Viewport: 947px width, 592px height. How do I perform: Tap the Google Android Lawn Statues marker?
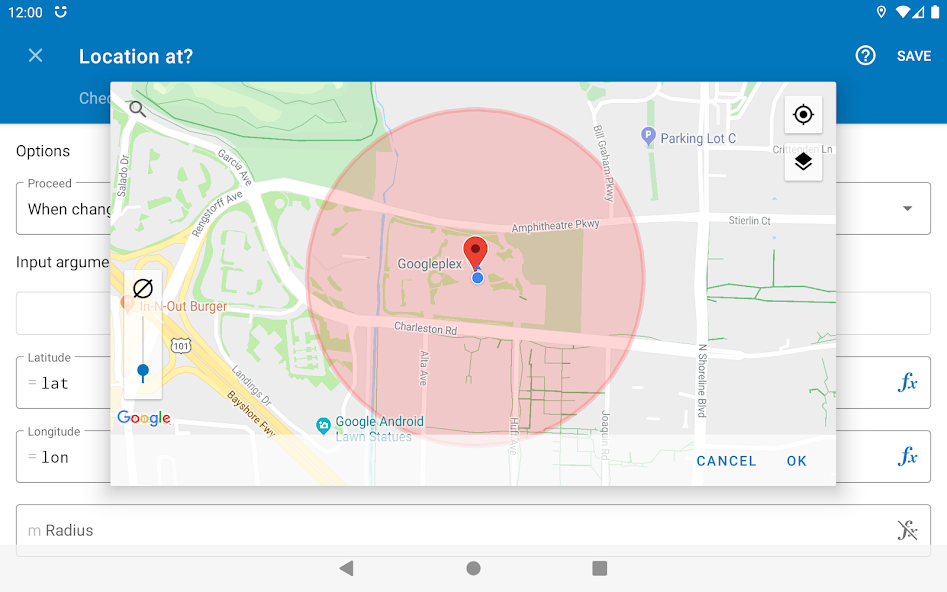(x=323, y=426)
